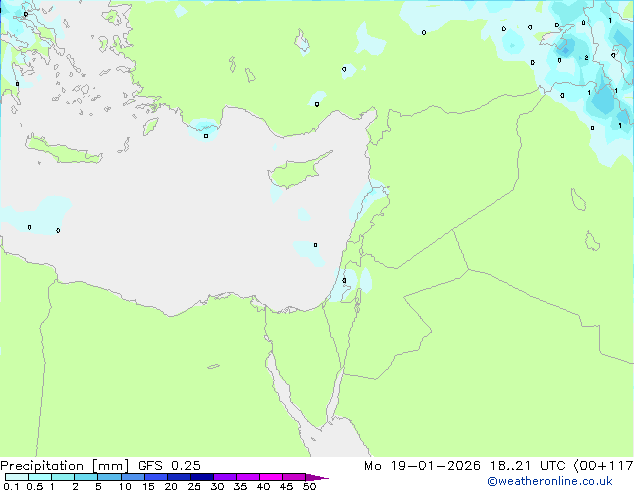Click the '18..21 UTC' time label
This screenshot has width=634, height=490.
click(530, 466)
